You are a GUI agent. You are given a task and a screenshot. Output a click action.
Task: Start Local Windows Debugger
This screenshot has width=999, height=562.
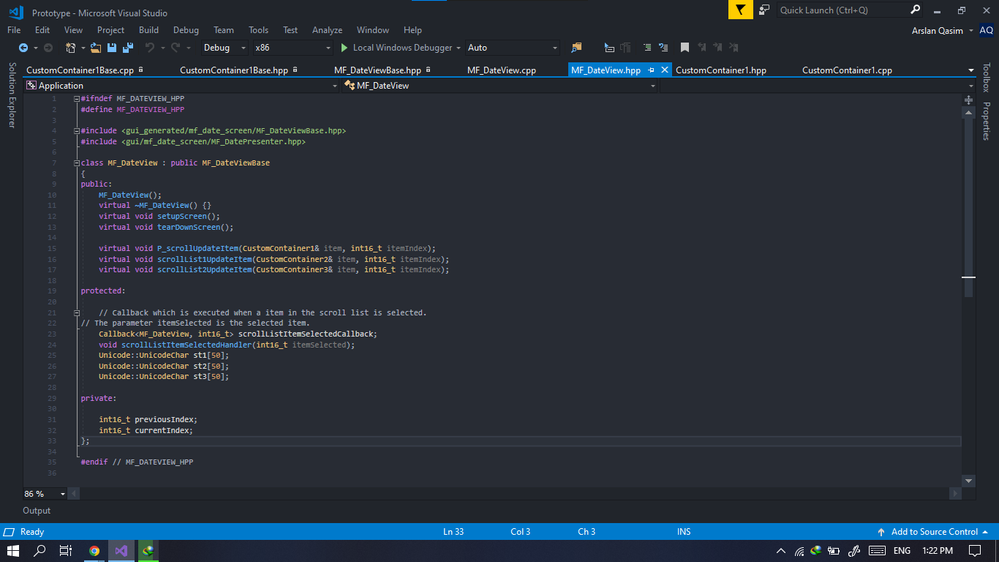pos(396,48)
